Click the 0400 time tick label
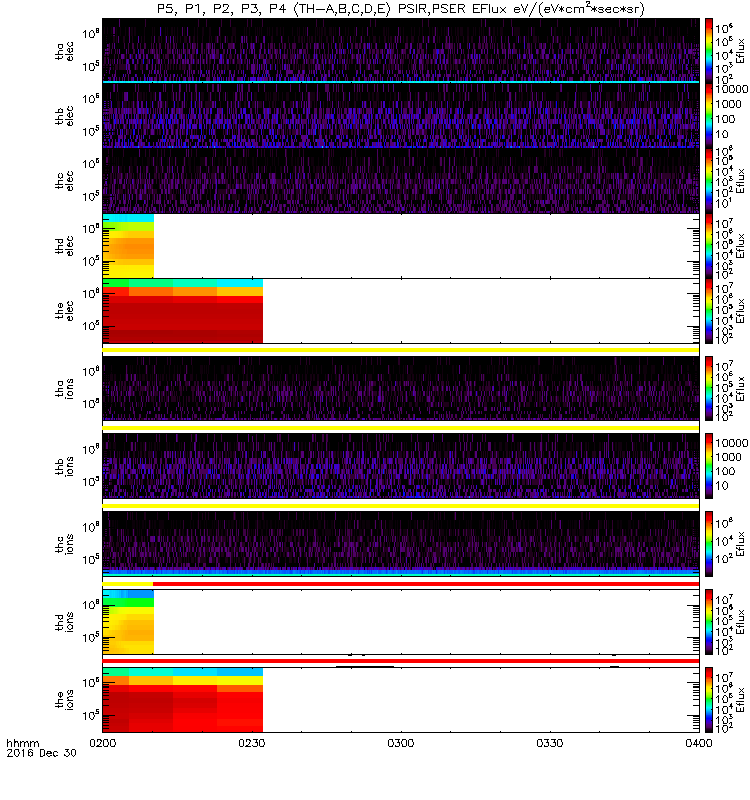The image size is (750, 800). [698, 743]
